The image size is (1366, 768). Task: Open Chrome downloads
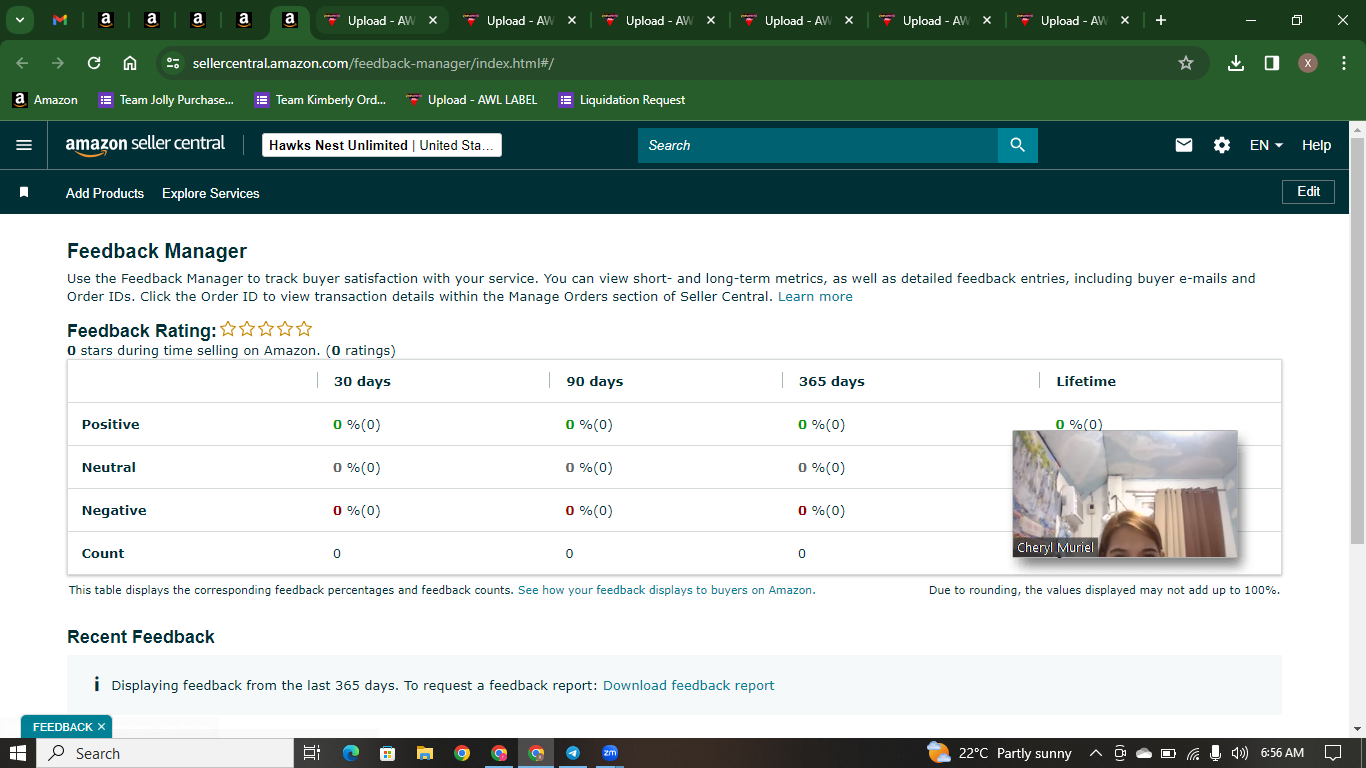tap(1236, 63)
